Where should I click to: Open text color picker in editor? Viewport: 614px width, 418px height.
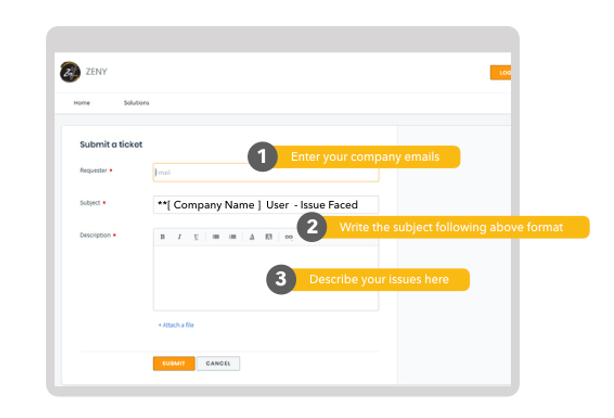(x=252, y=236)
